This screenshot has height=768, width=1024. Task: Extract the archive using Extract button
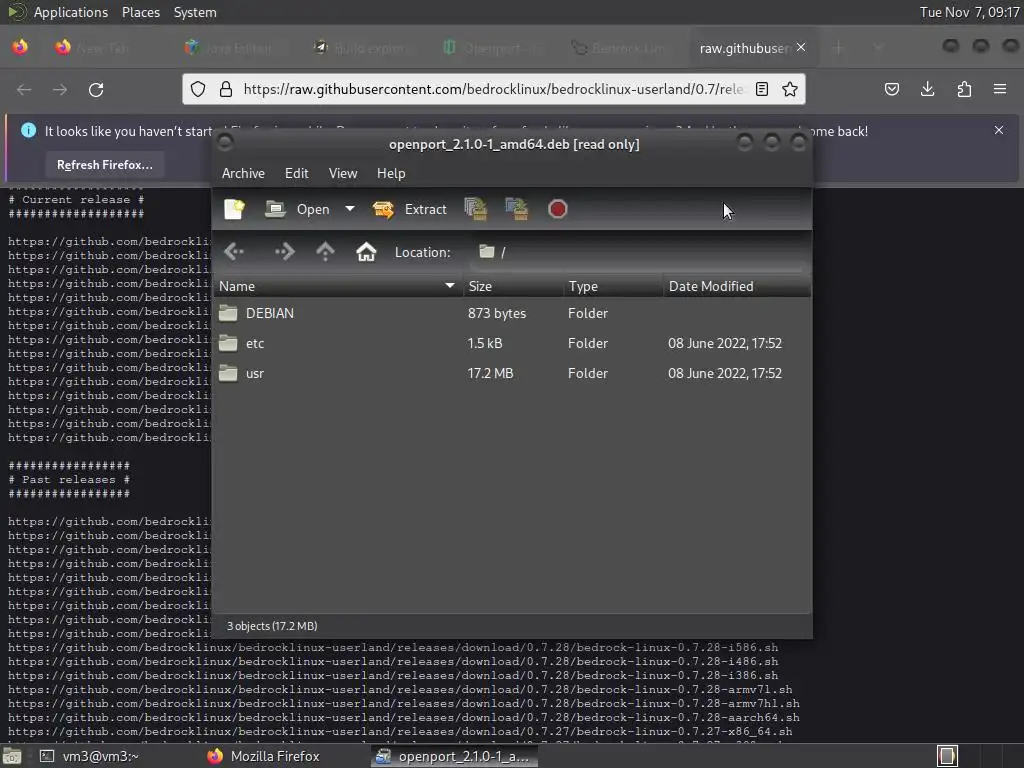tap(409, 209)
